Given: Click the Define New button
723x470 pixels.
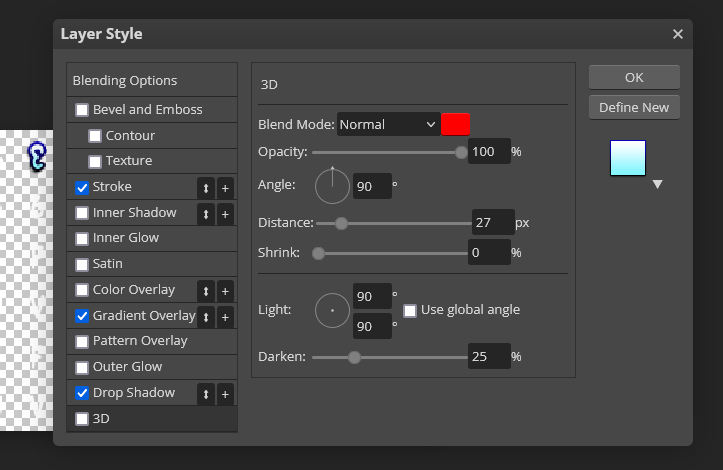Looking at the screenshot, I should [634, 107].
